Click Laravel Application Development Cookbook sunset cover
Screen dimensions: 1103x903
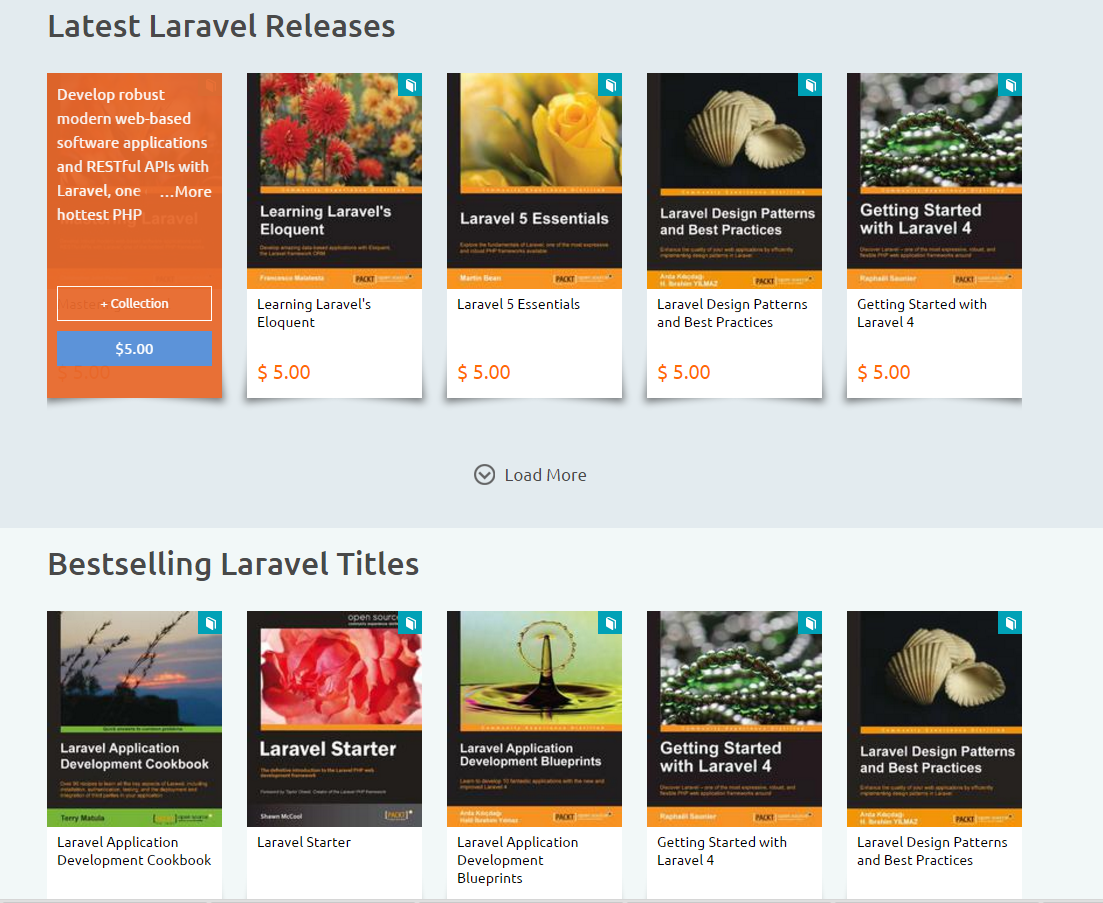(134, 719)
